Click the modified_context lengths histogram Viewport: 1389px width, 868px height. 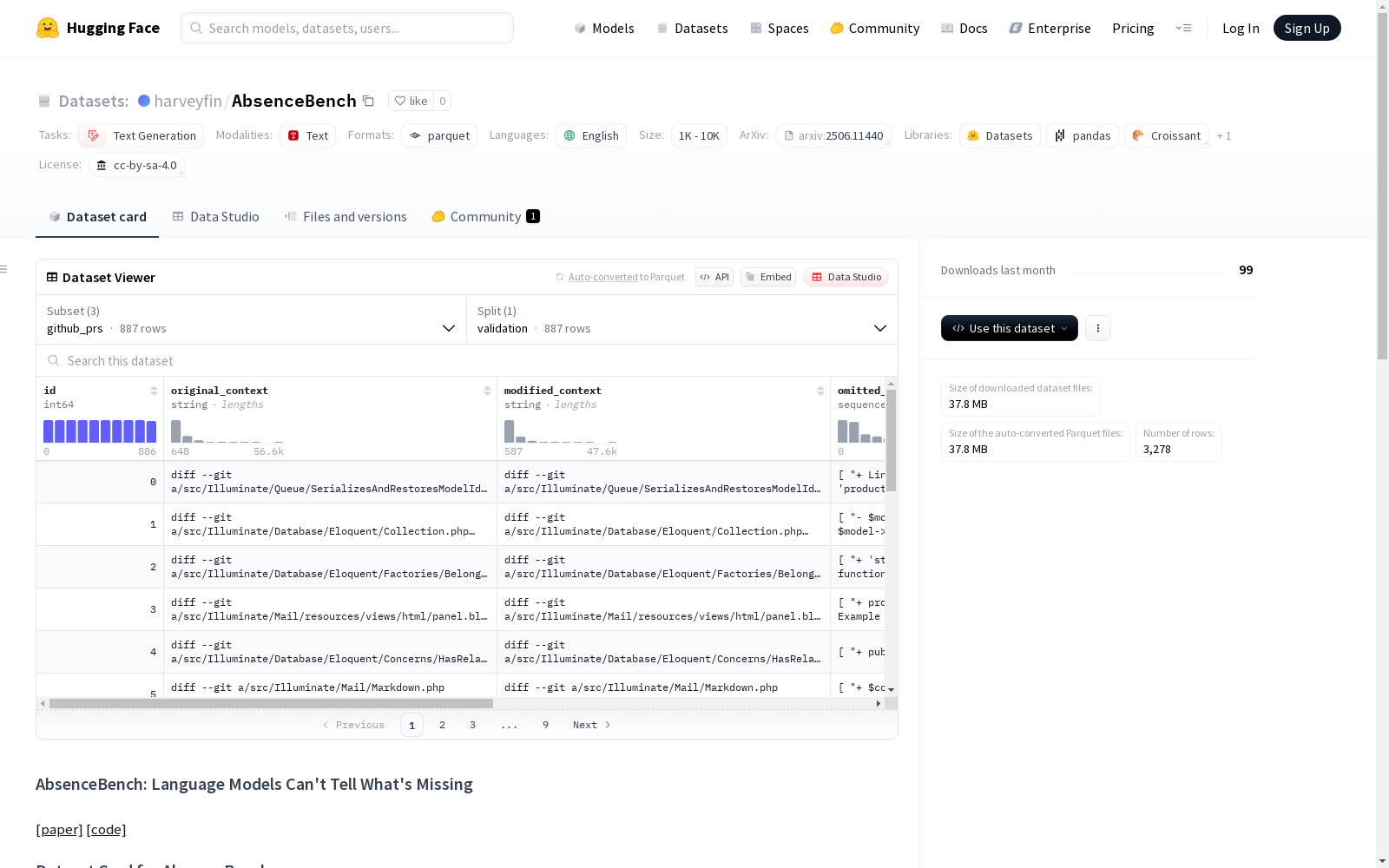561,431
